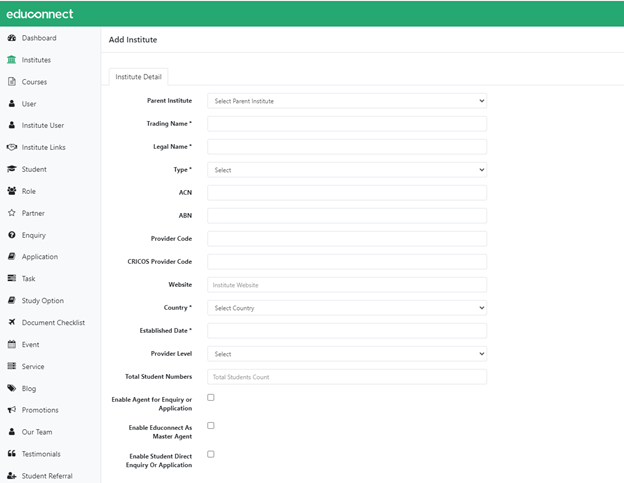Click the Blog tag icon
This screenshot has width=624, height=483.
tap(12, 388)
